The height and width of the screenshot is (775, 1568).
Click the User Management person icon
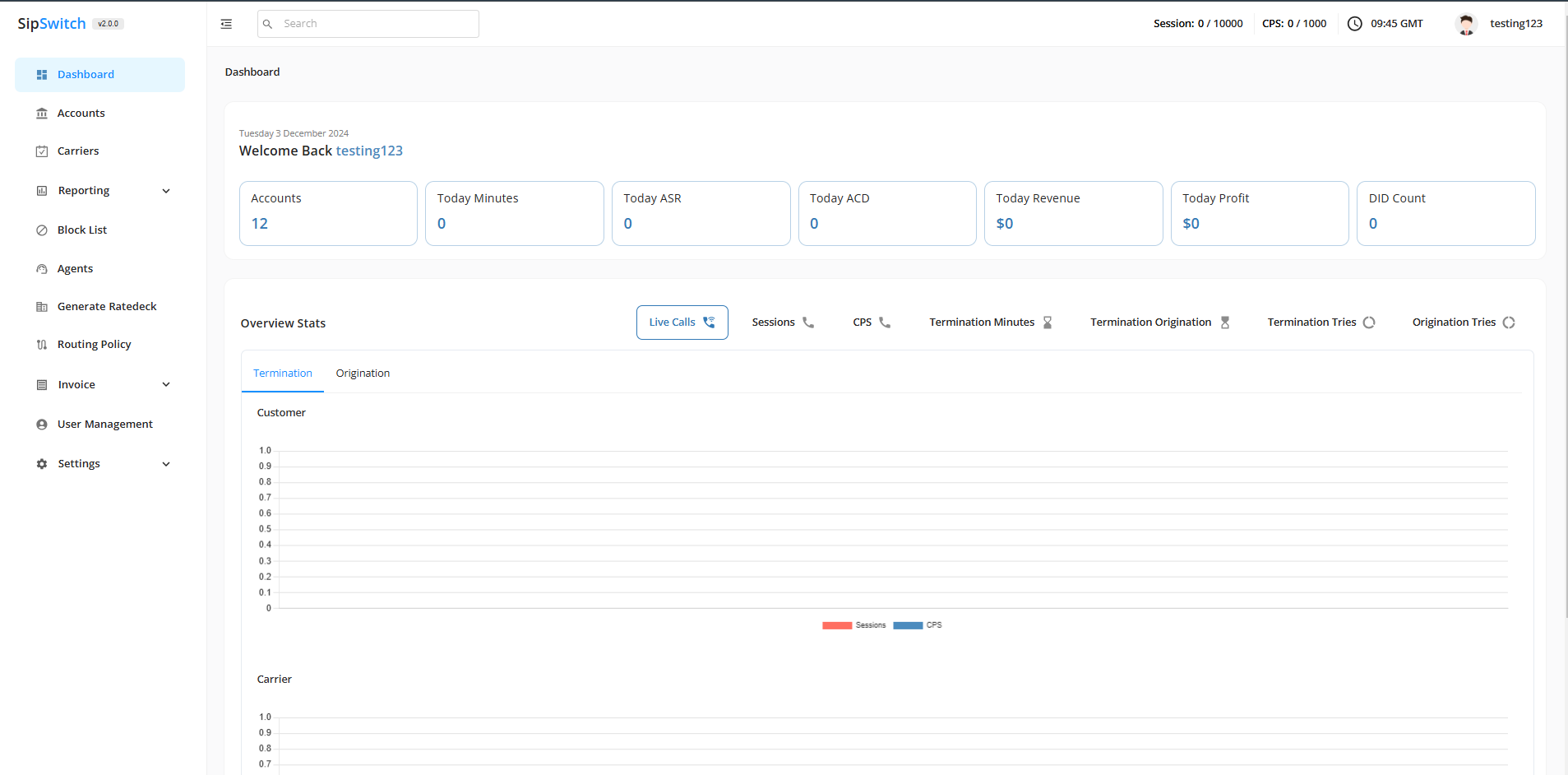pyautogui.click(x=42, y=425)
